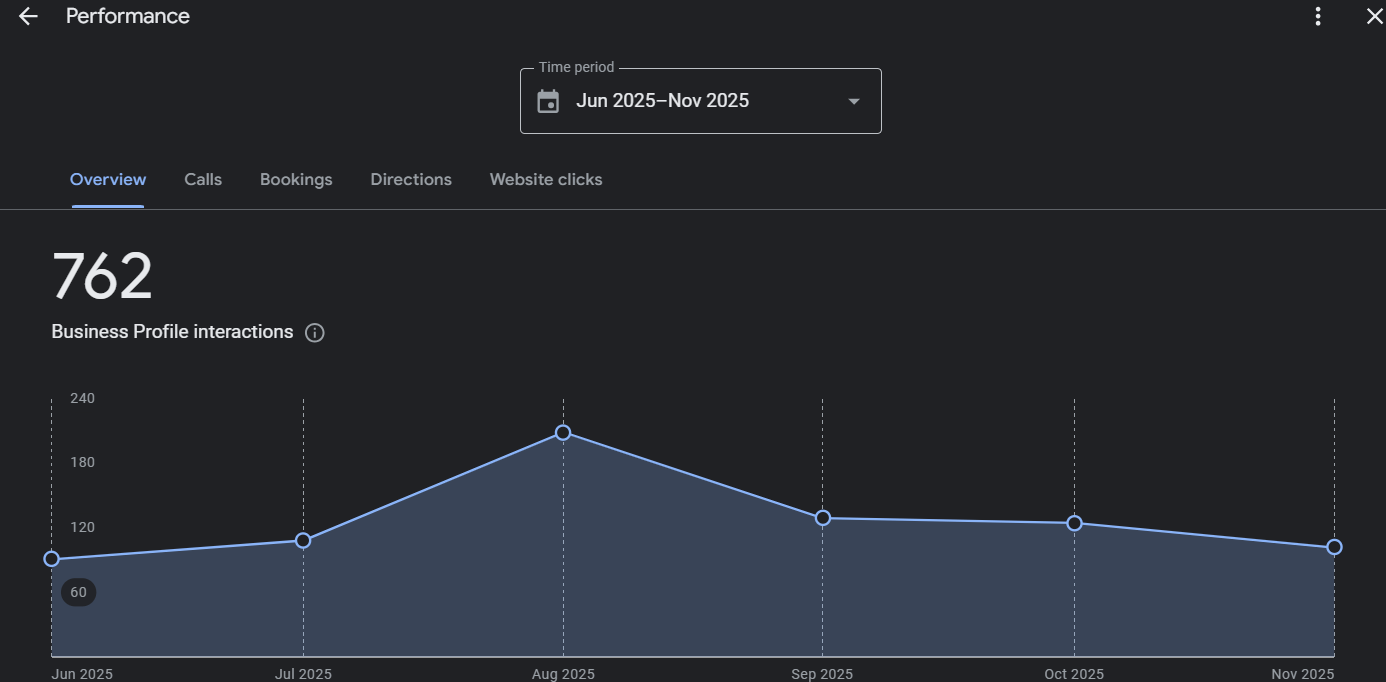The width and height of the screenshot is (1386, 682).
Task: Open the three-dot more options menu
Action: [x=1318, y=16]
